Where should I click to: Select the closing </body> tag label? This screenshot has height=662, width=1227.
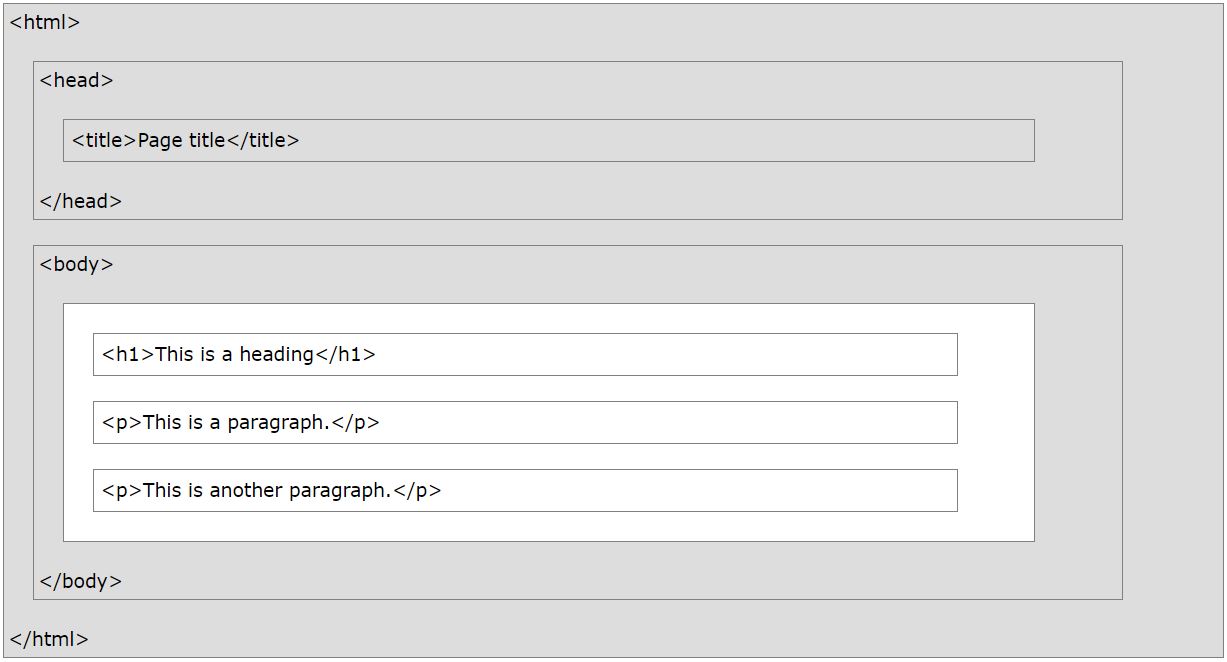pyautogui.click(x=81, y=581)
